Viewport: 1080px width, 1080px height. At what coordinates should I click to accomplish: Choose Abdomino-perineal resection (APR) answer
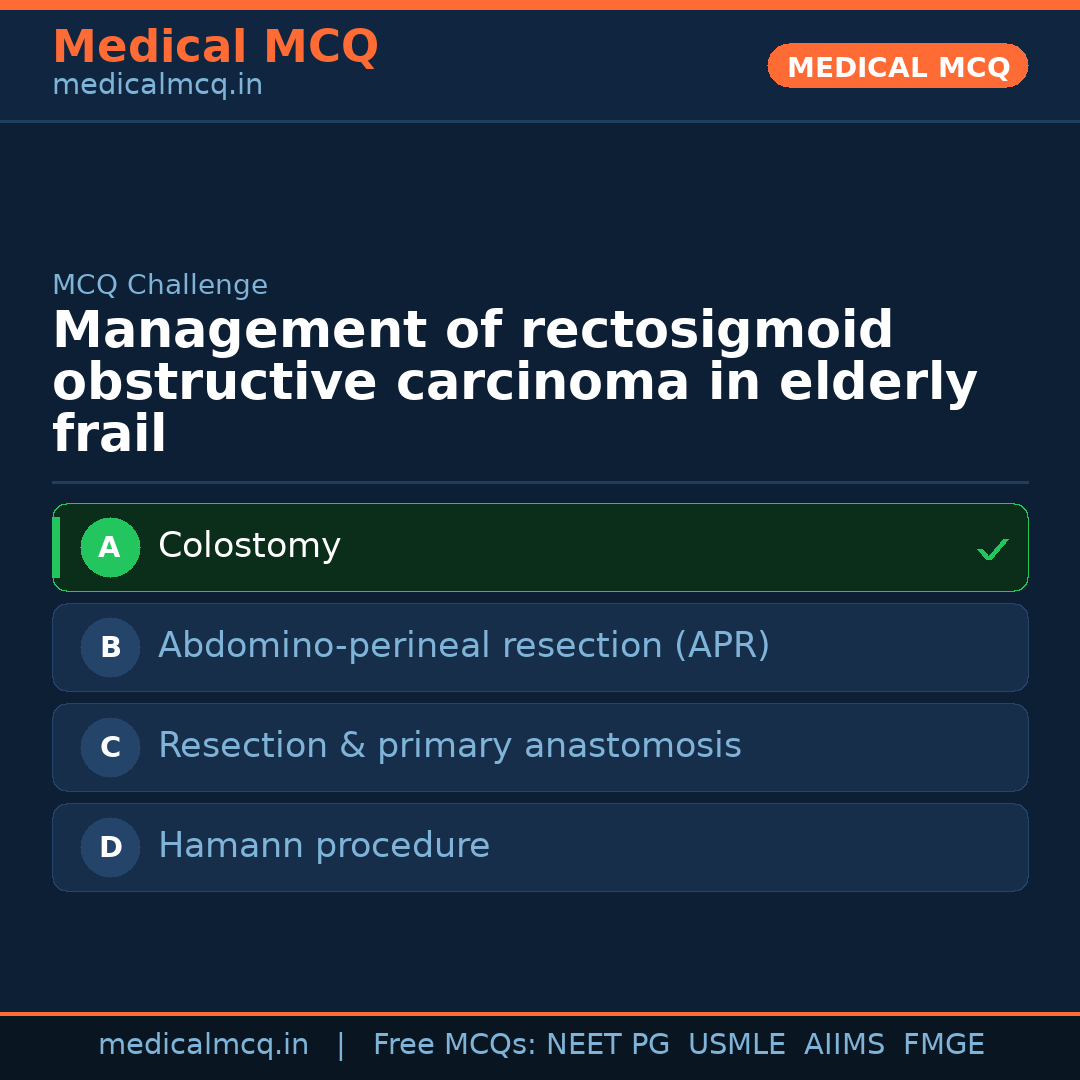pyautogui.click(x=464, y=646)
